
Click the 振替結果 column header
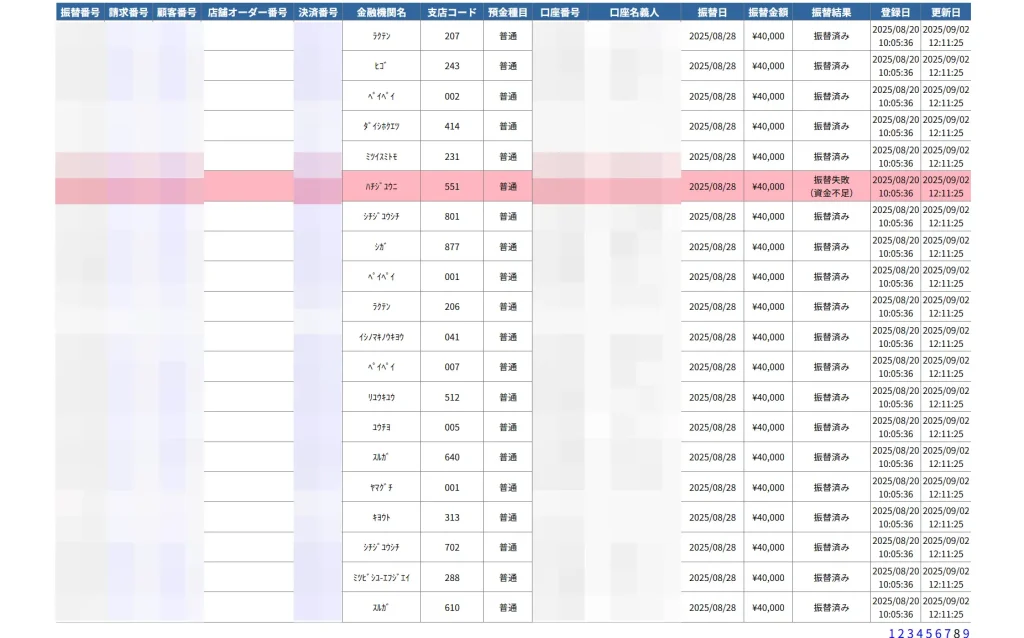coord(831,12)
